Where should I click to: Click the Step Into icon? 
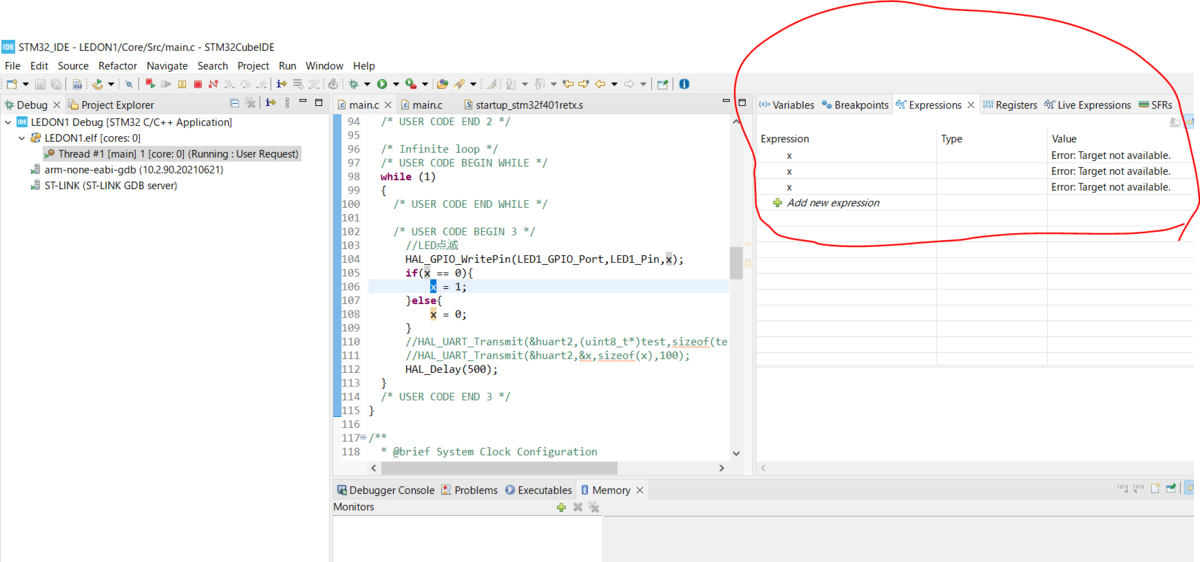pyautogui.click(x=229, y=85)
